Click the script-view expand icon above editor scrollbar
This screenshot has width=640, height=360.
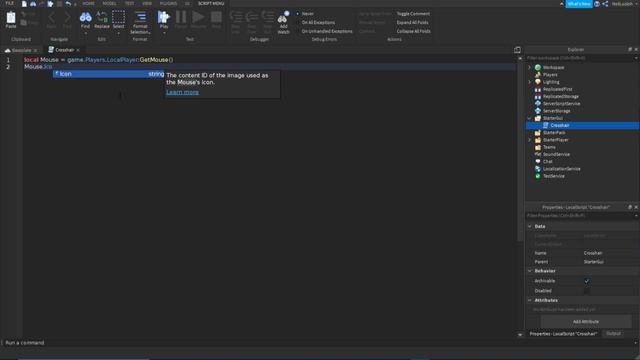coord(517,50)
